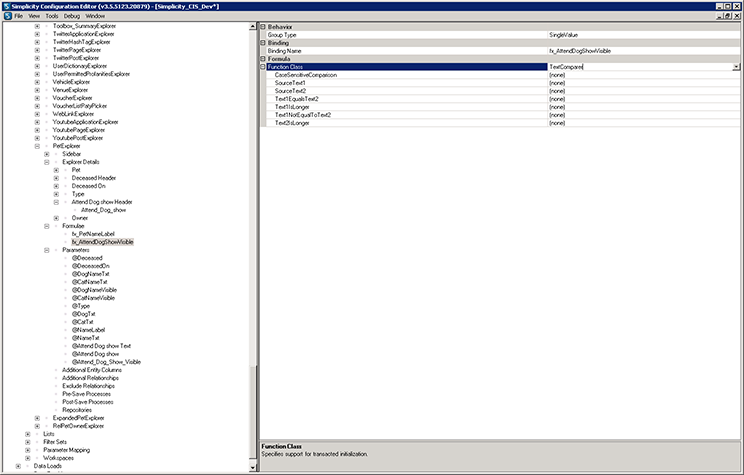Collapse the Formulae tree node

tap(46, 226)
